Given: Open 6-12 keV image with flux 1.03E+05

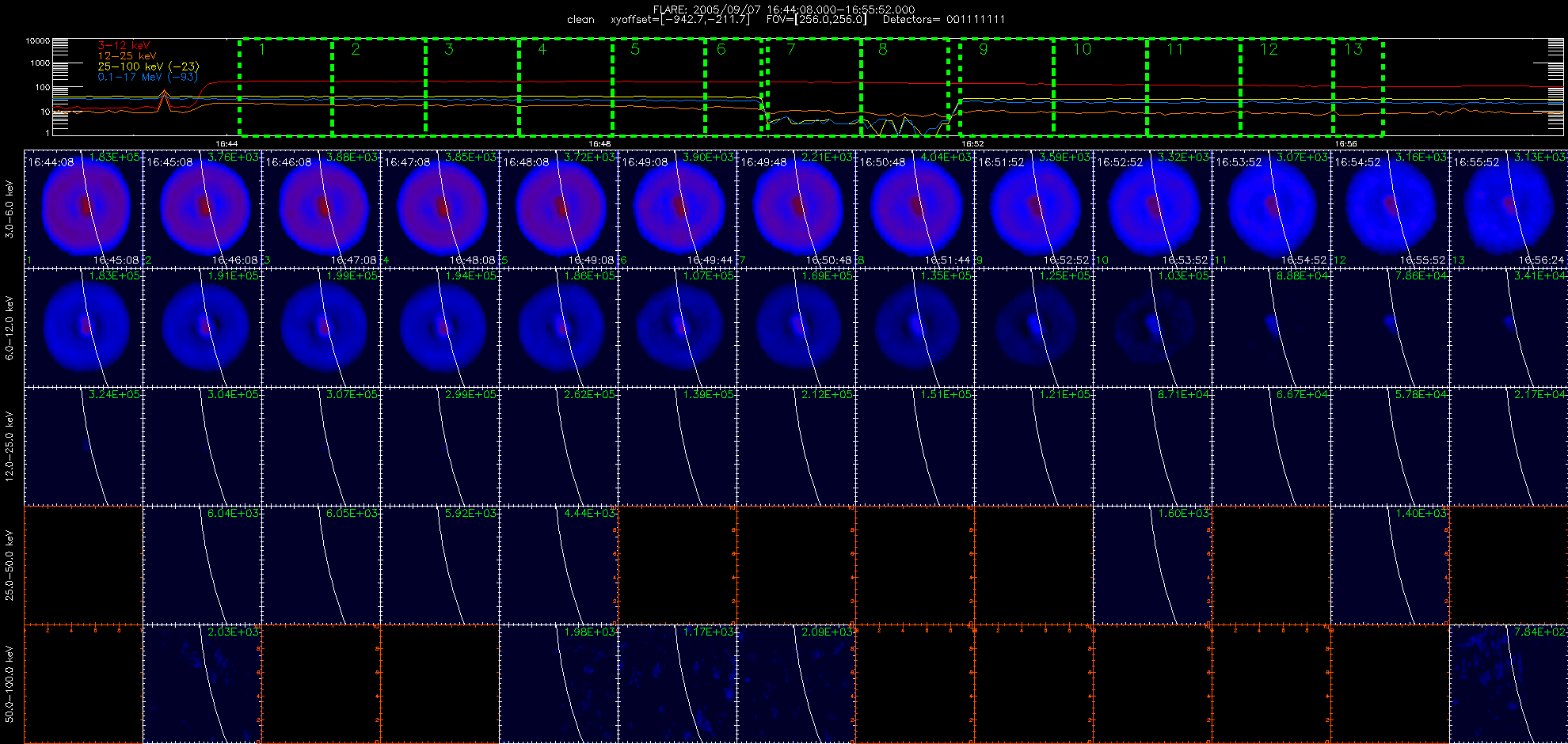Looking at the screenshot, I should pos(1153,327).
